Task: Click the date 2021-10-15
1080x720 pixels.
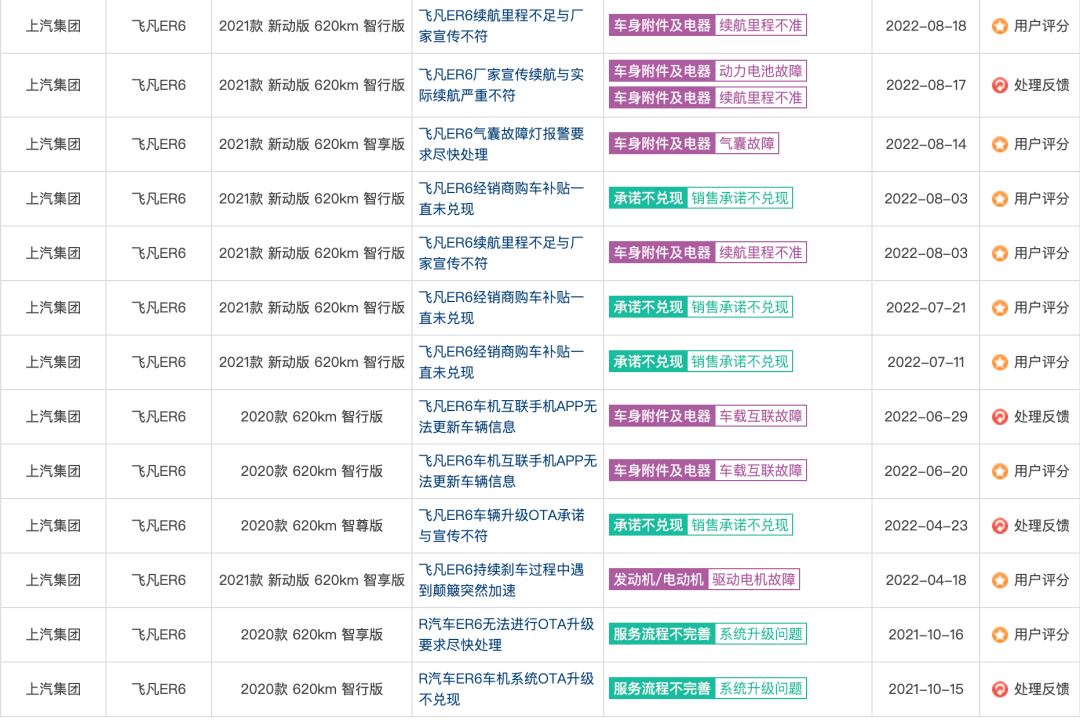Action: pos(926,689)
